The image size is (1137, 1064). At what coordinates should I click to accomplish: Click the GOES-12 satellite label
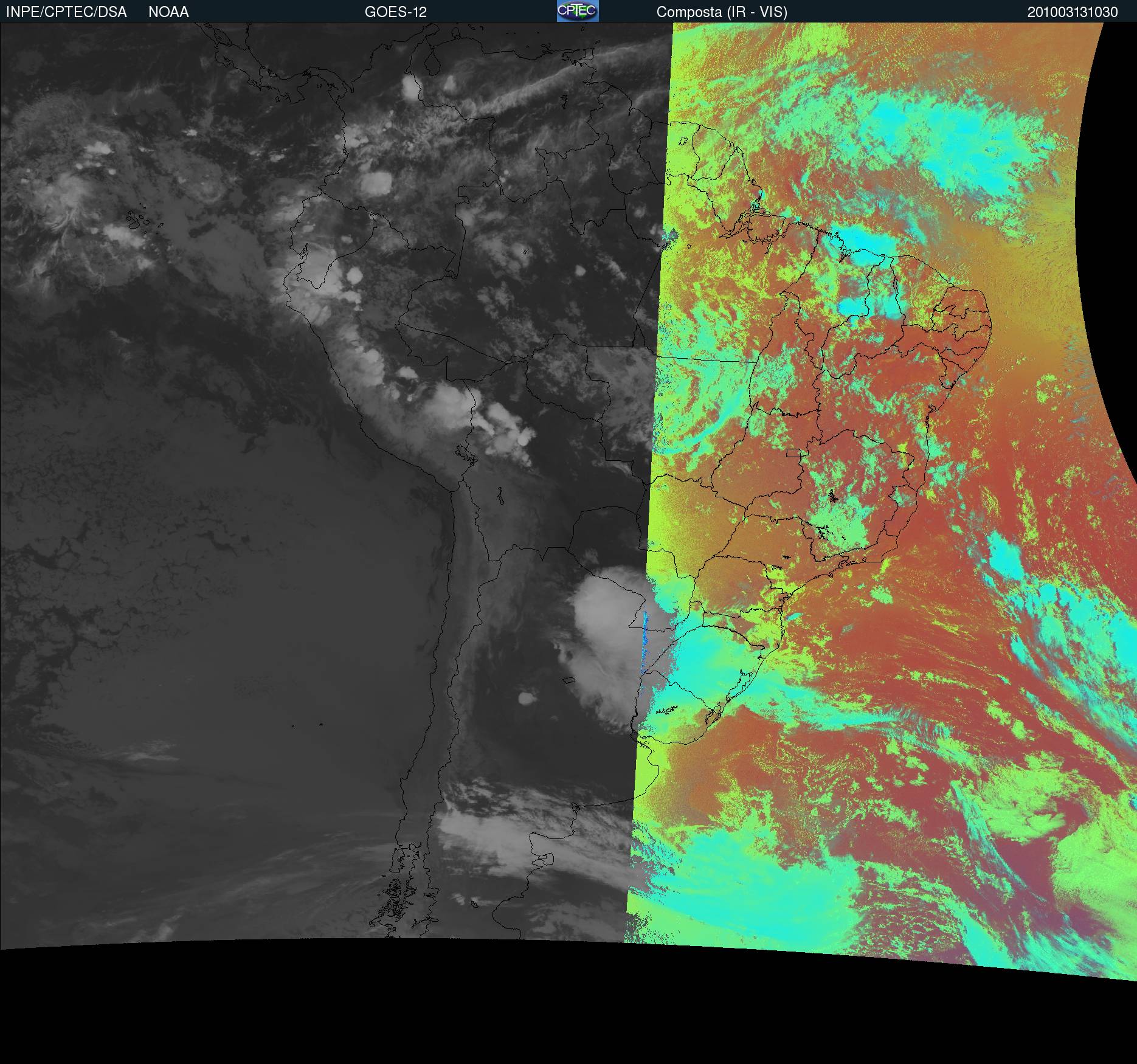tap(396, 12)
